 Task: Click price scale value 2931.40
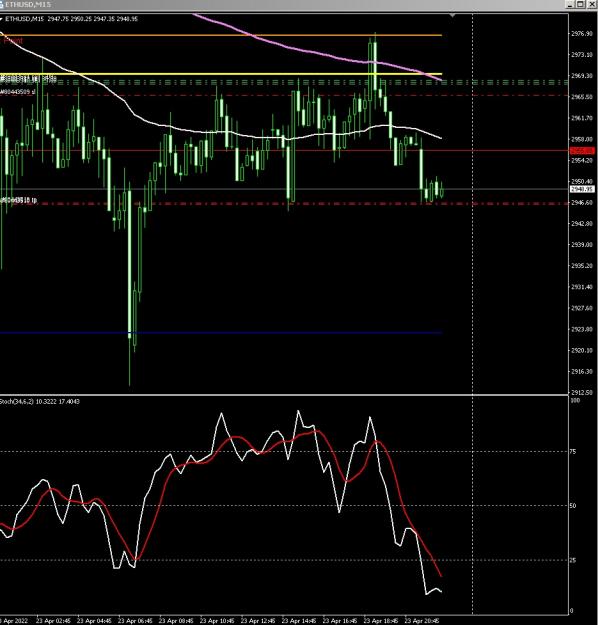coord(582,287)
